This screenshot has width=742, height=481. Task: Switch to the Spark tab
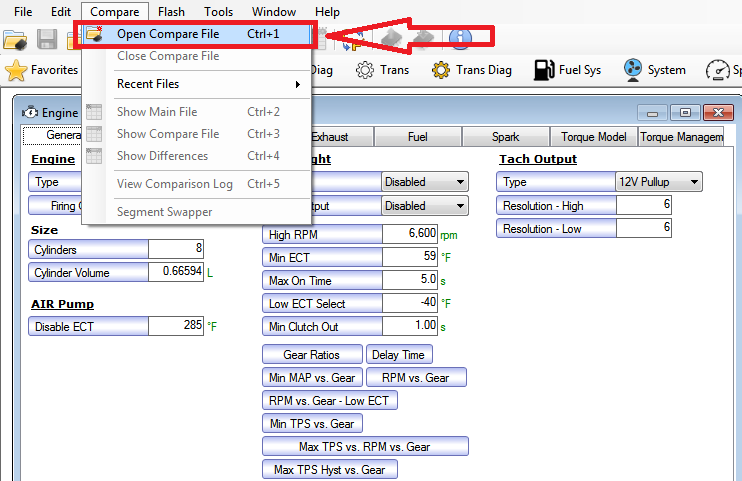(x=505, y=137)
